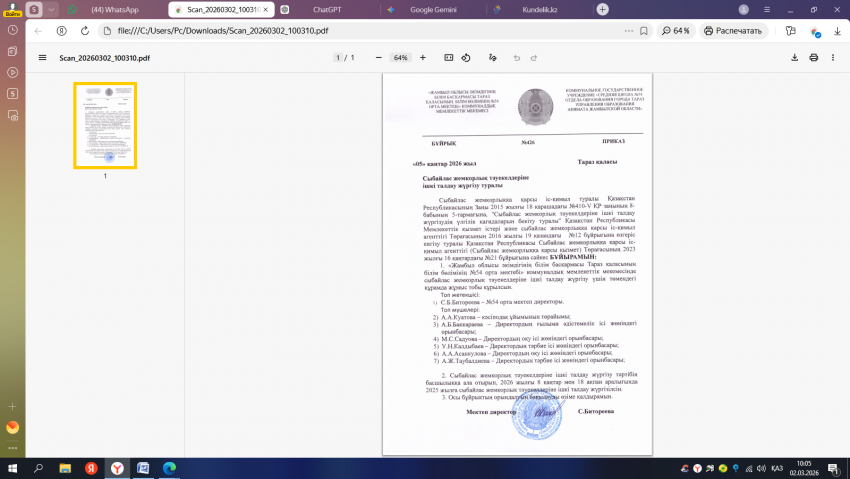Open the browser feedback tools icon
Viewport: 850px width, 479px height.
tap(790, 31)
